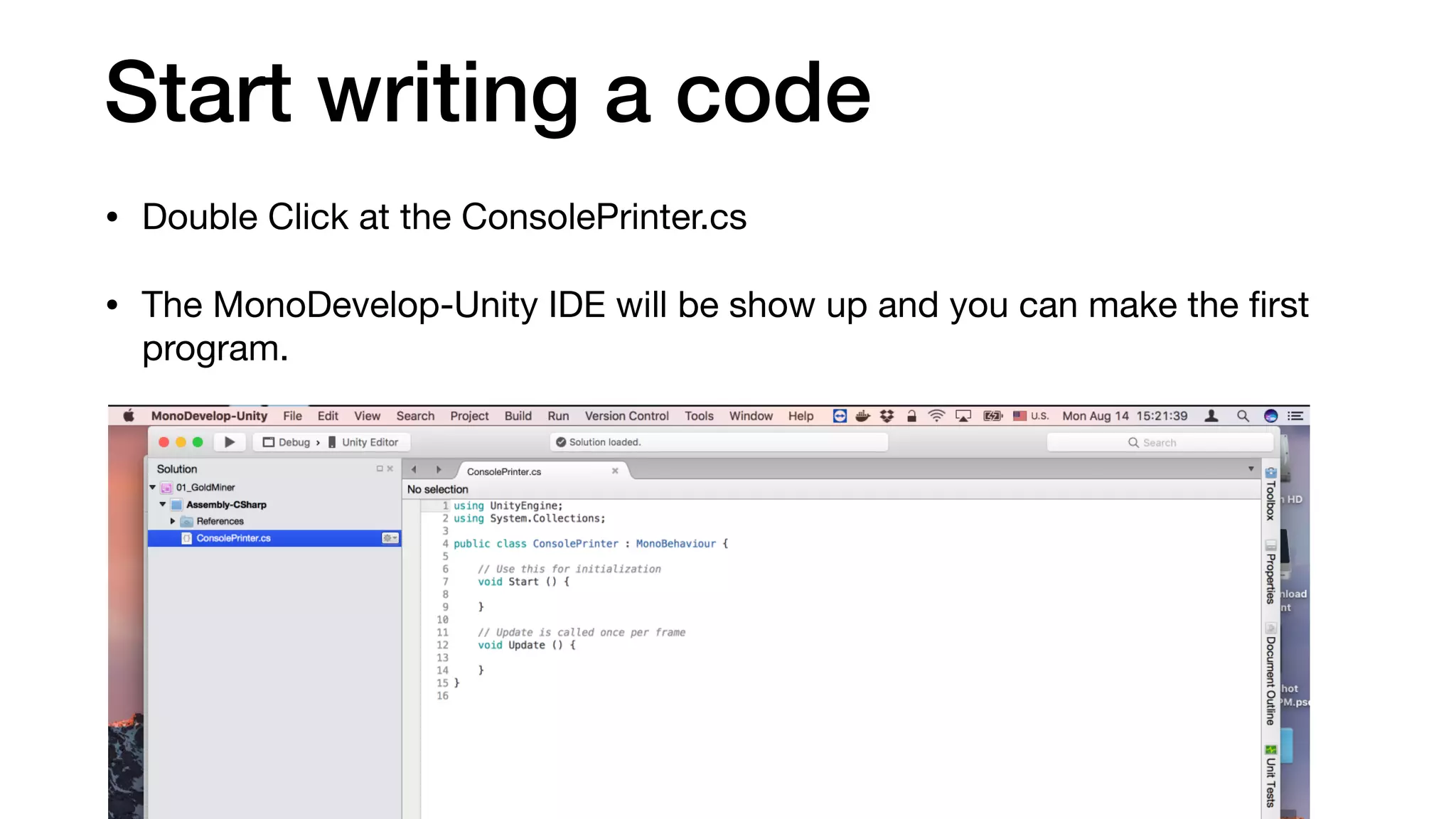The width and height of the screenshot is (1456, 819).
Task: Open the Properties side pad
Action: coord(1270,573)
